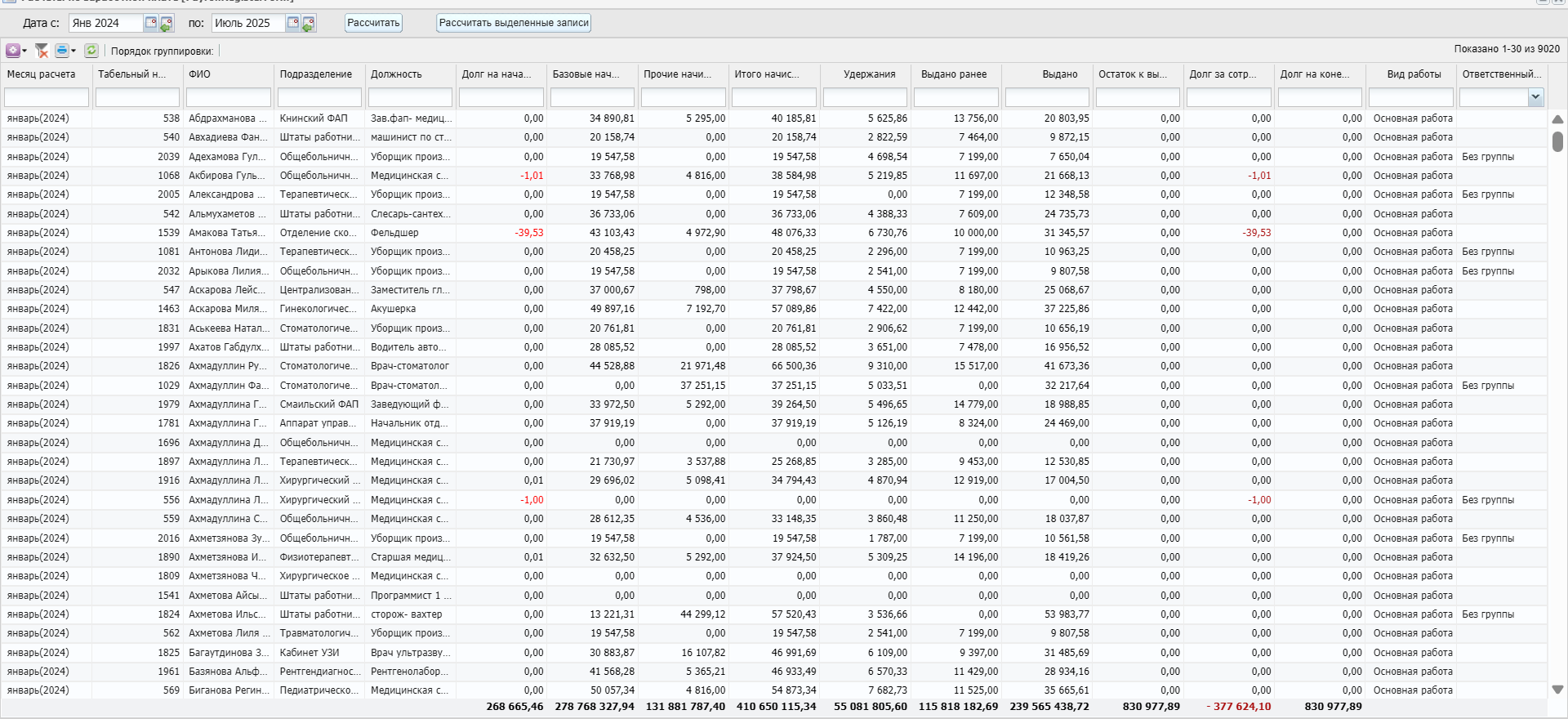This screenshot has width=1568, height=719.
Task: Click filter box under Подразделение column
Action: point(319,98)
